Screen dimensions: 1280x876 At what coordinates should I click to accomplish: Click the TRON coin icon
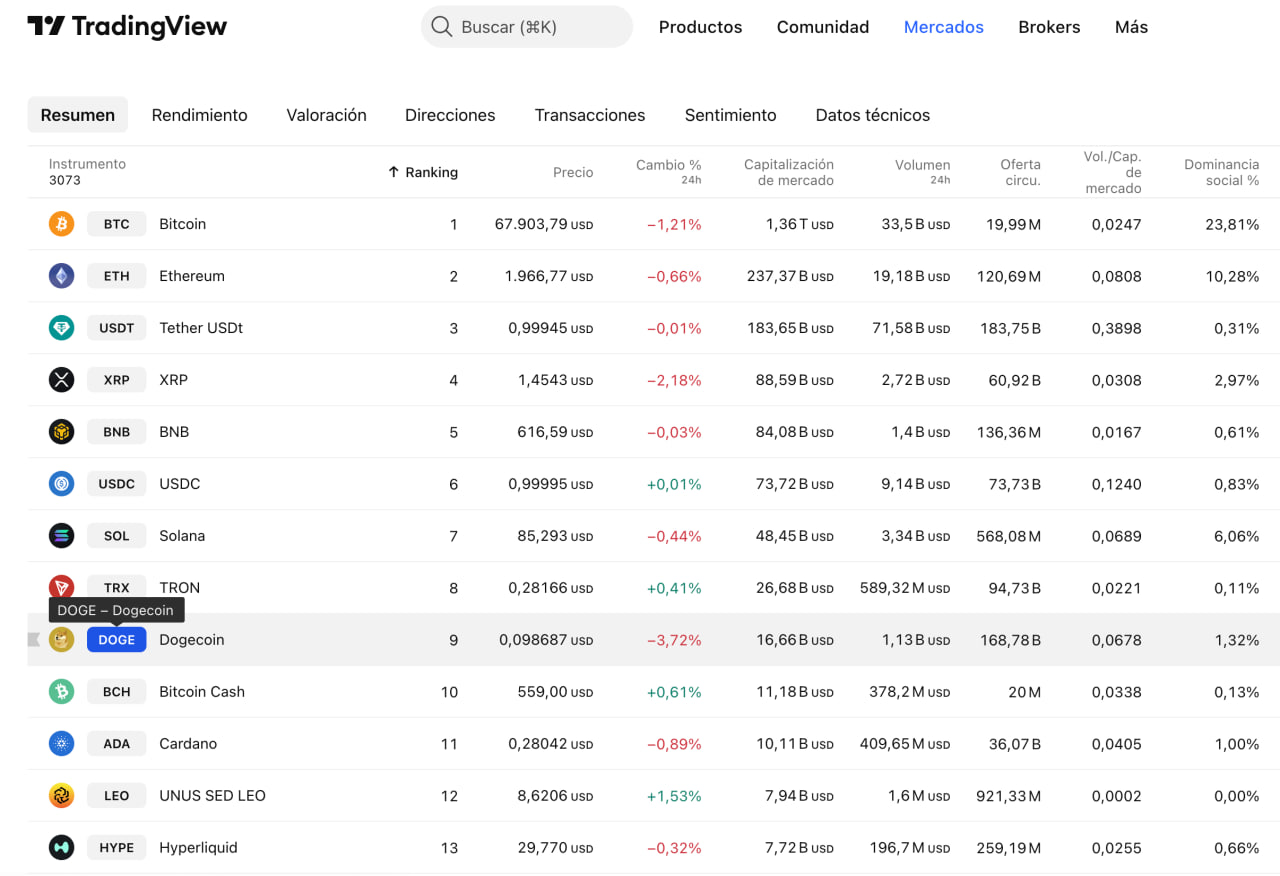coord(61,587)
